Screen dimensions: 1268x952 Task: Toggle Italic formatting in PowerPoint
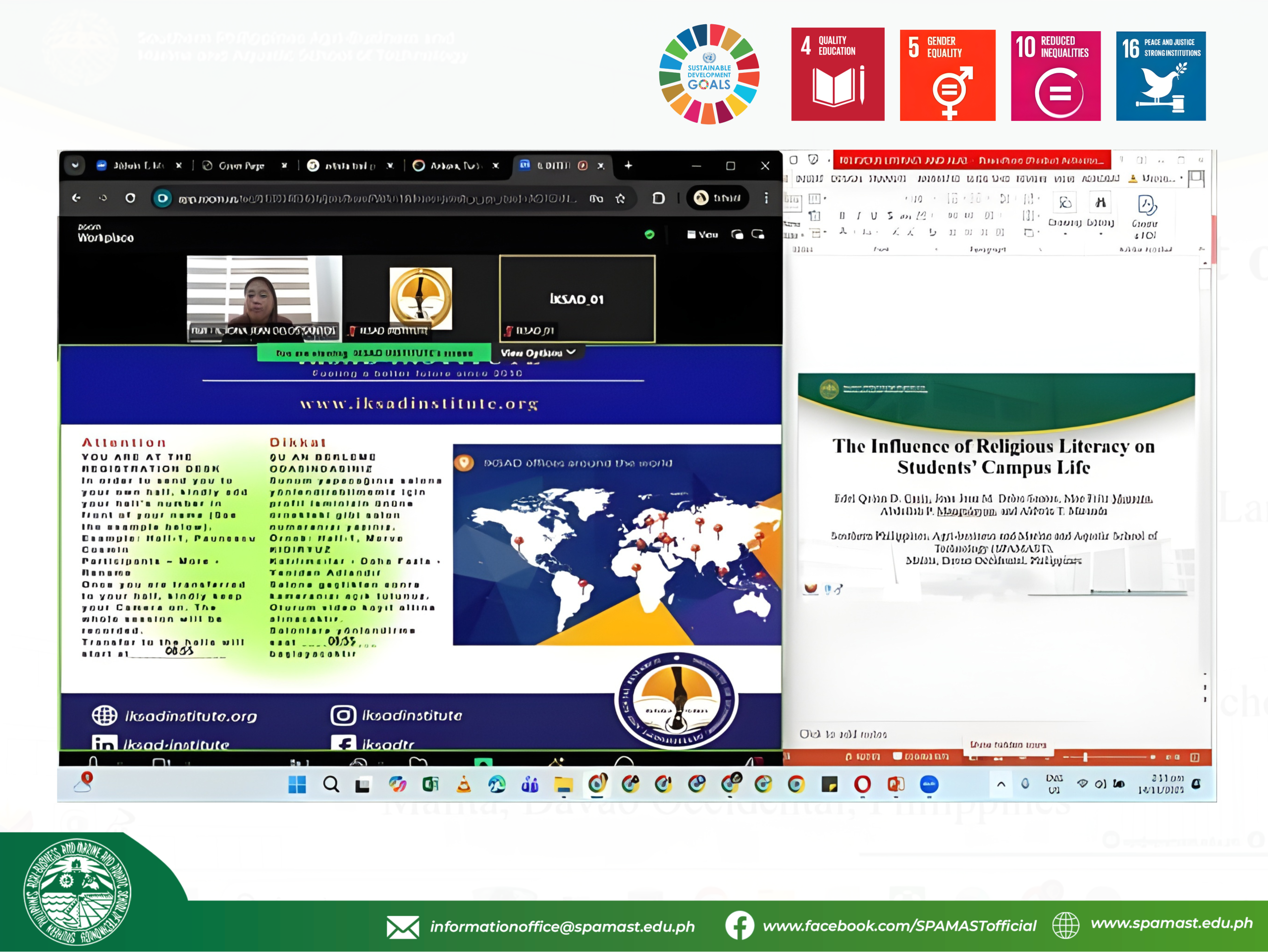[858, 216]
